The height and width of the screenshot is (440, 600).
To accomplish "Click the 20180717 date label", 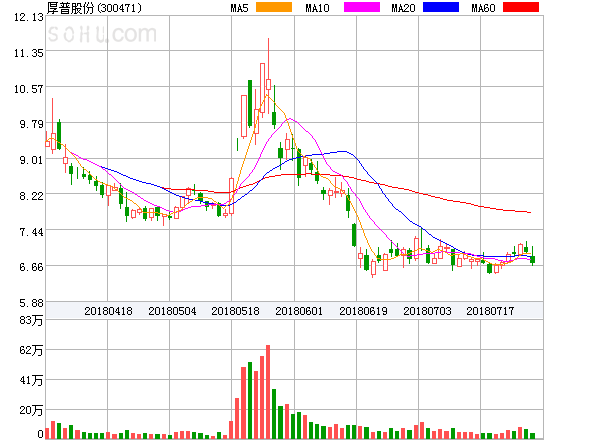I will point(490,311).
